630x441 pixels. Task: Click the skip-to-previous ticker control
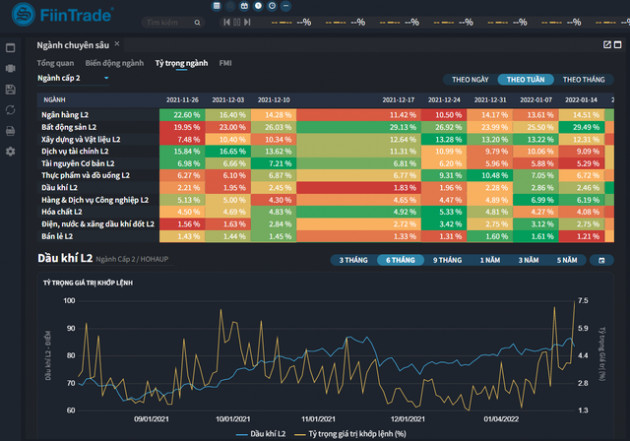pos(227,22)
